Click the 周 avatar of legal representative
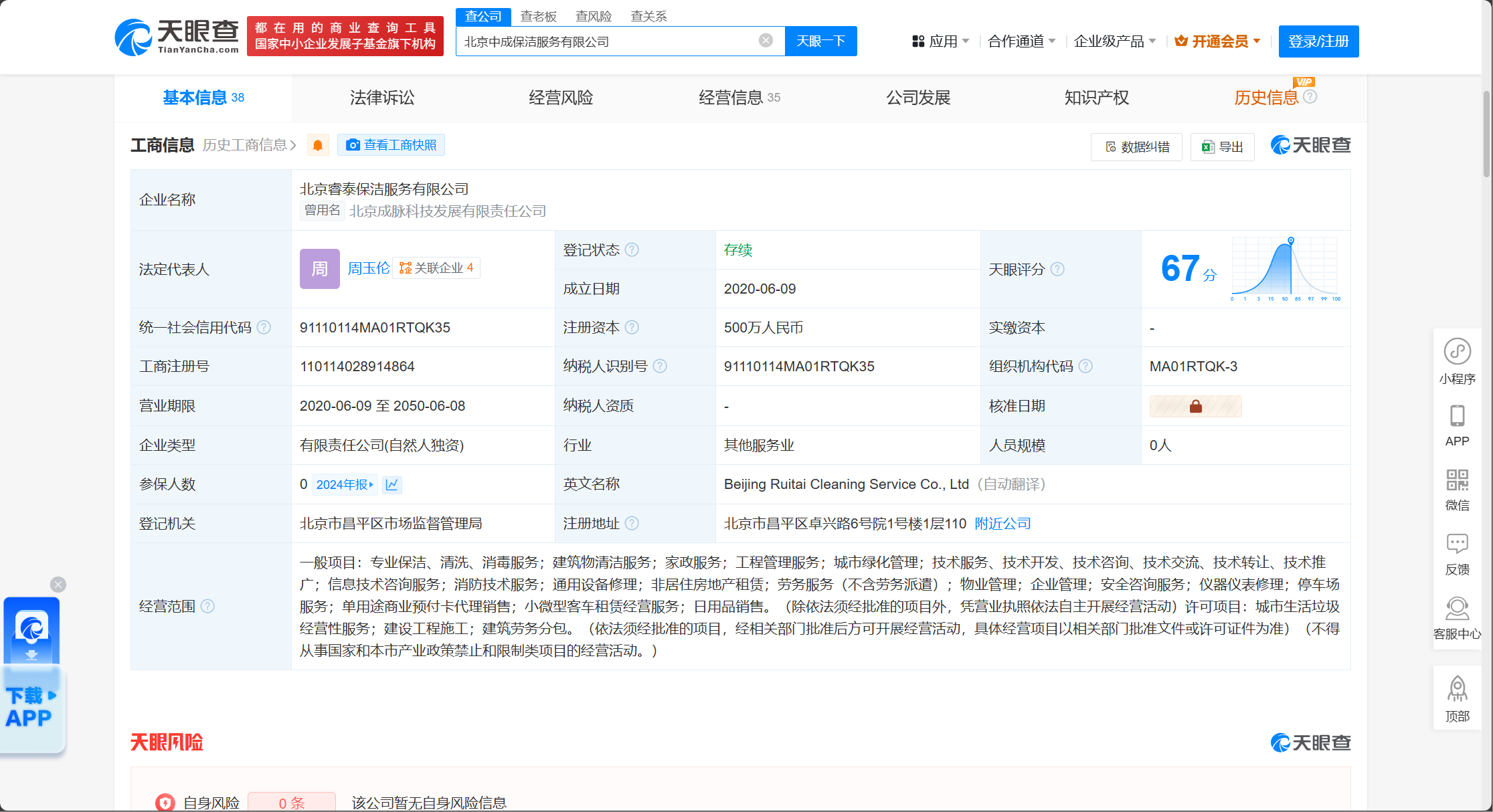 pos(320,269)
